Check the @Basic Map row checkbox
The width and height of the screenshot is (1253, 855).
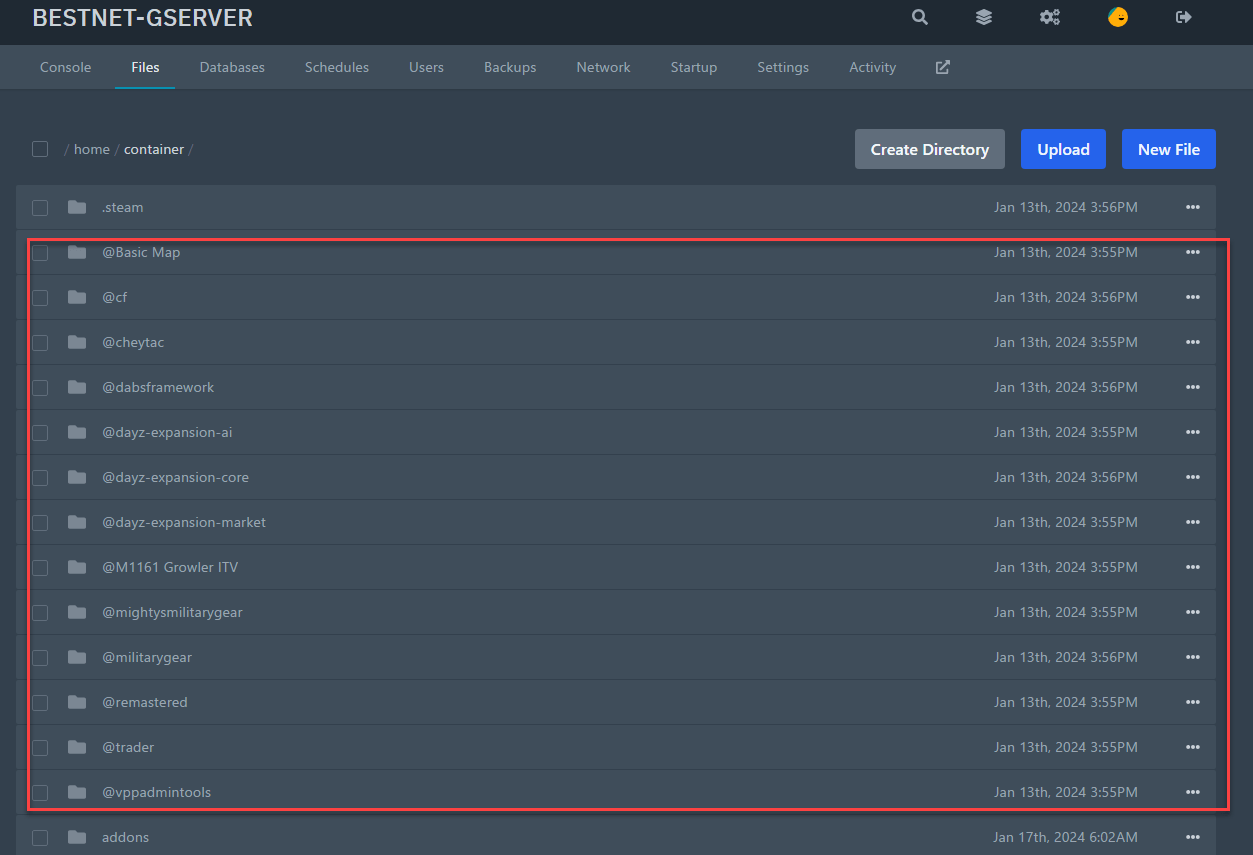[x=40, y=253]
